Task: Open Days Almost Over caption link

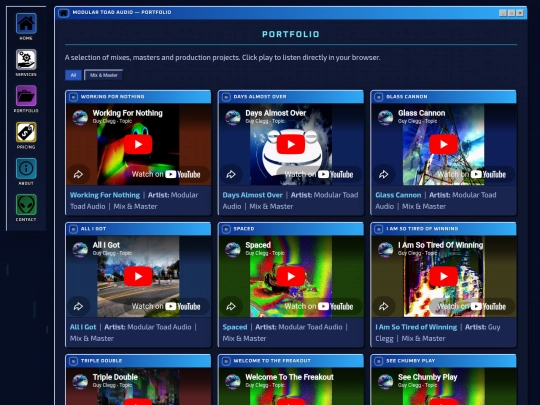Action: 252,195
